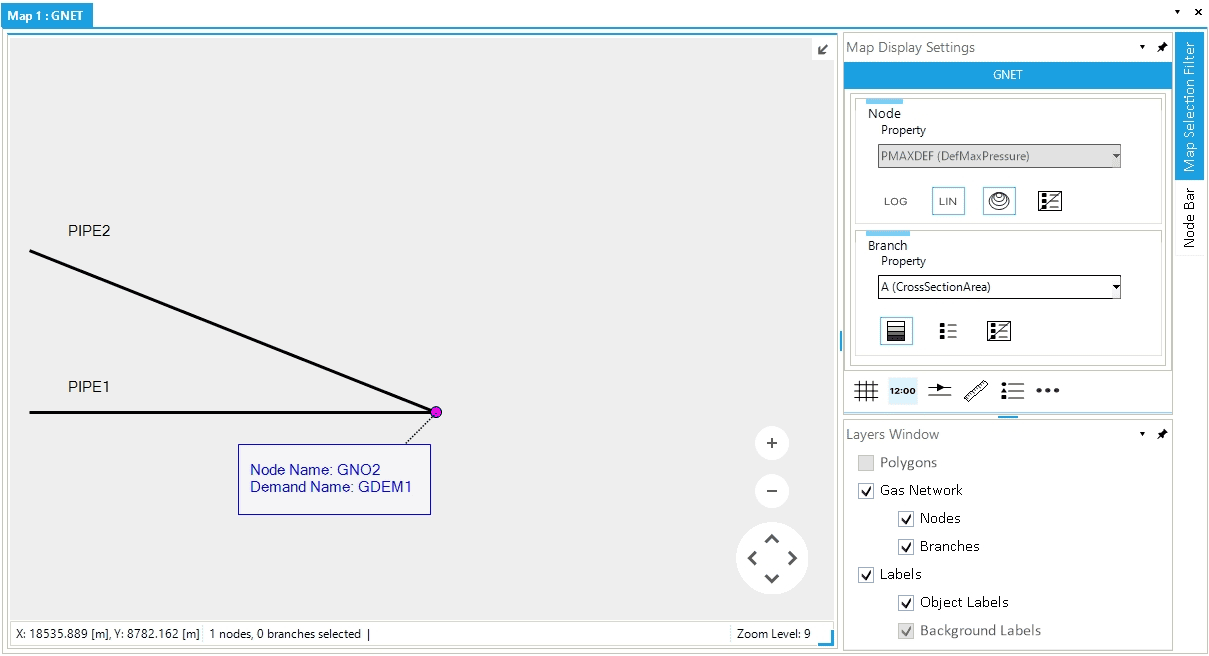Select Branch color gradient display icon
1209x656 pixels.
tap(896, 331)
